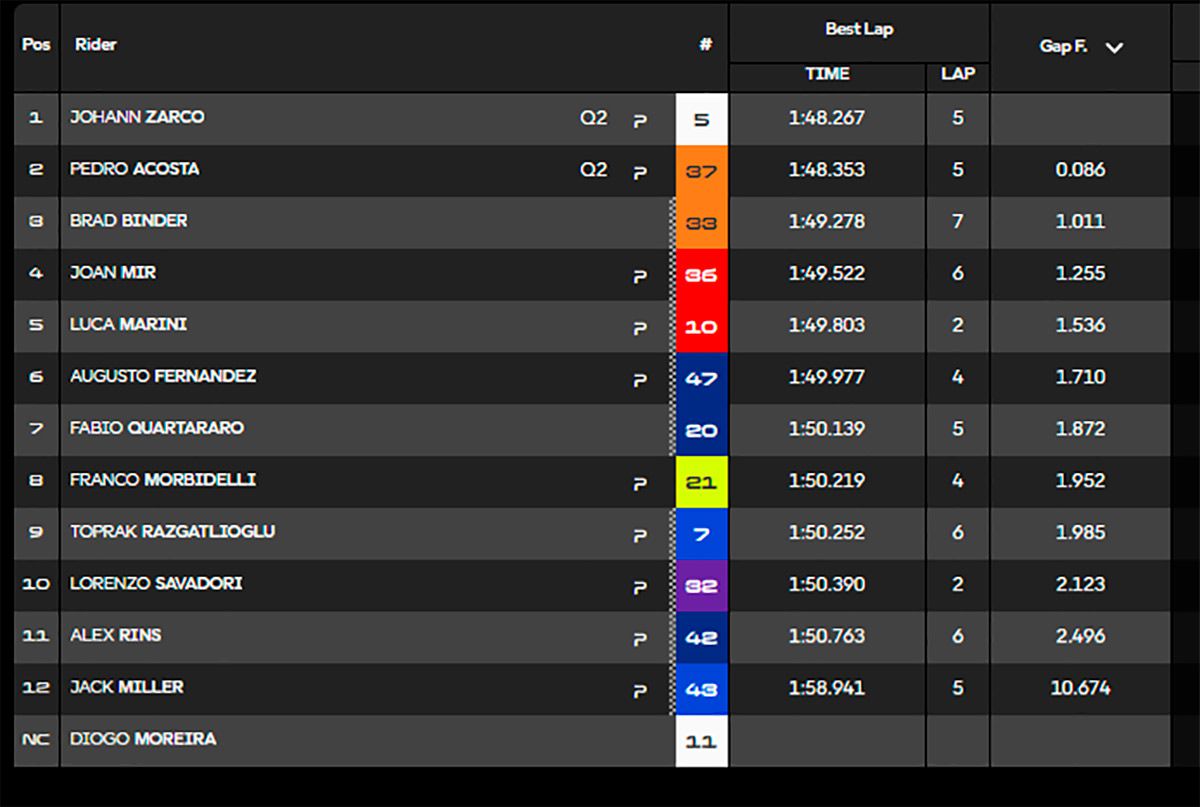Open Fabio Quartararo's rider entry
Image resolution: width=1200 pixels, height=807 pixels.
click(x=157, y=428)
